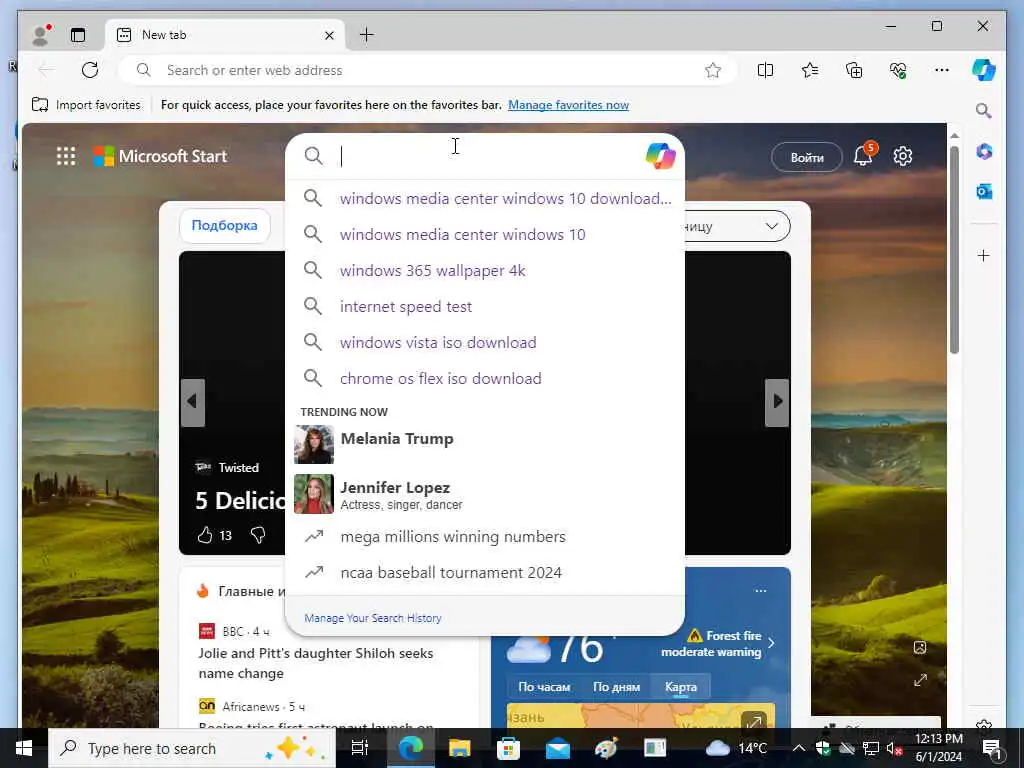This screenshot has height=768, width=1024.
Task: Select suggestion windows vista iso download
Action: coord(485,342)
